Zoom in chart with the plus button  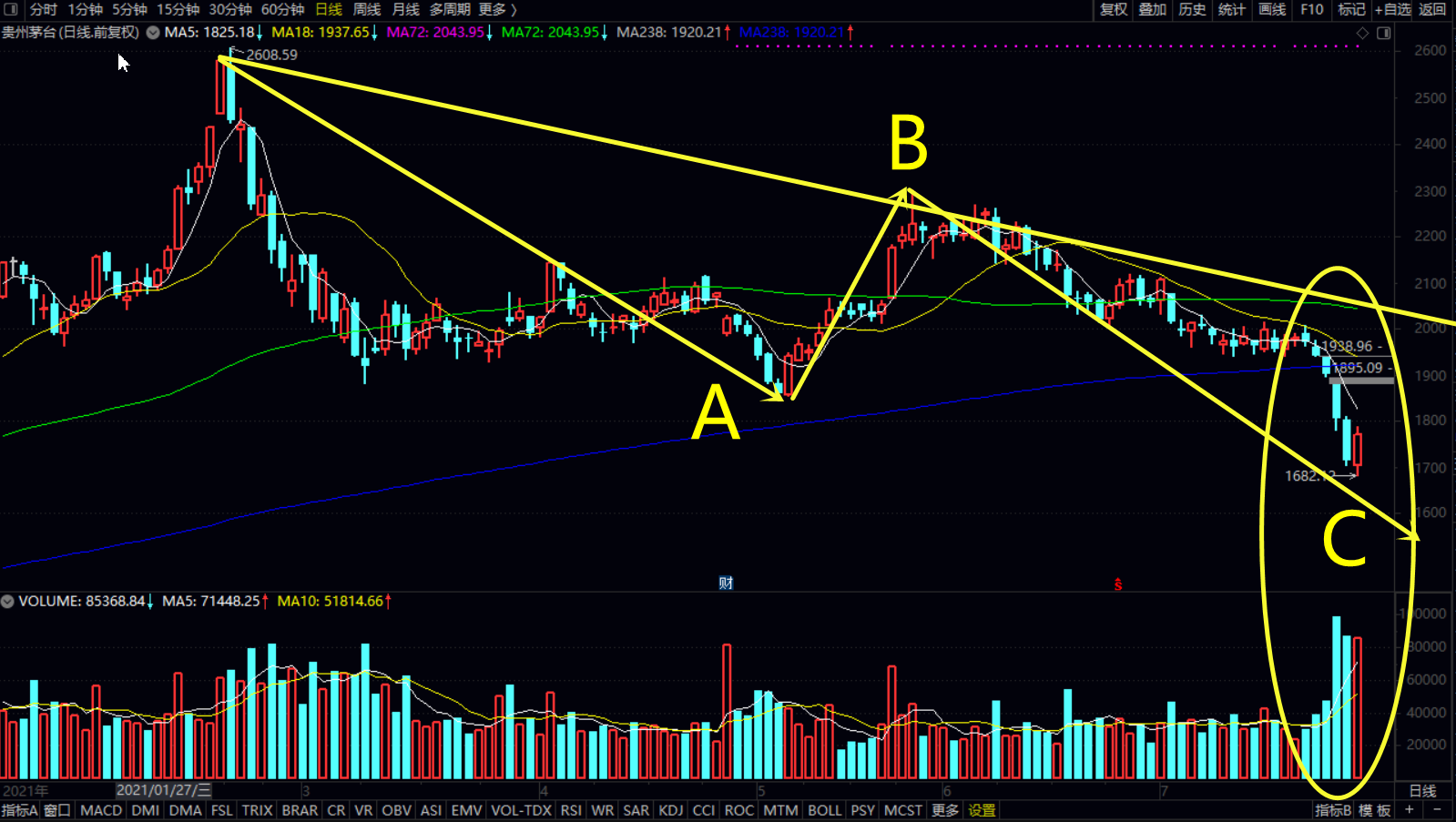[x=1410, y=810]
